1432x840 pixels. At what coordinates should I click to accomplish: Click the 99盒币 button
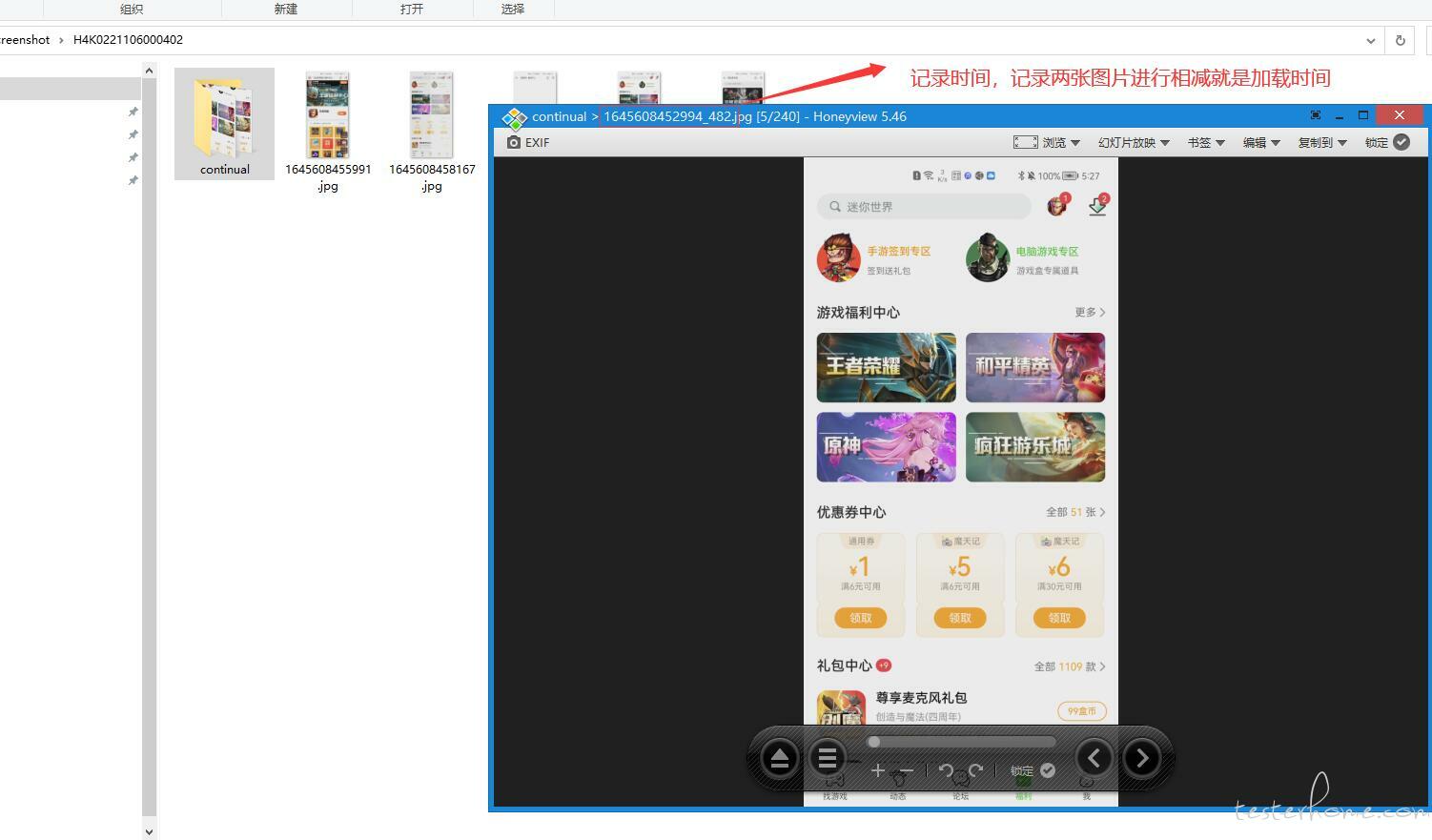click(1082, 711)
